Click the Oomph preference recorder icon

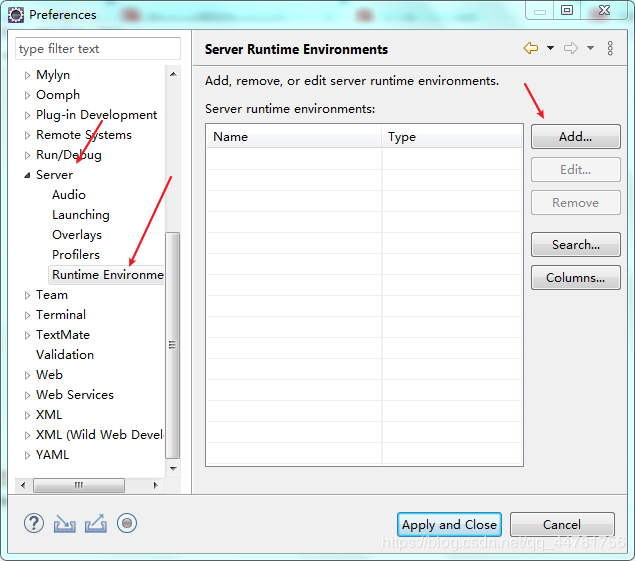(127, 523)
